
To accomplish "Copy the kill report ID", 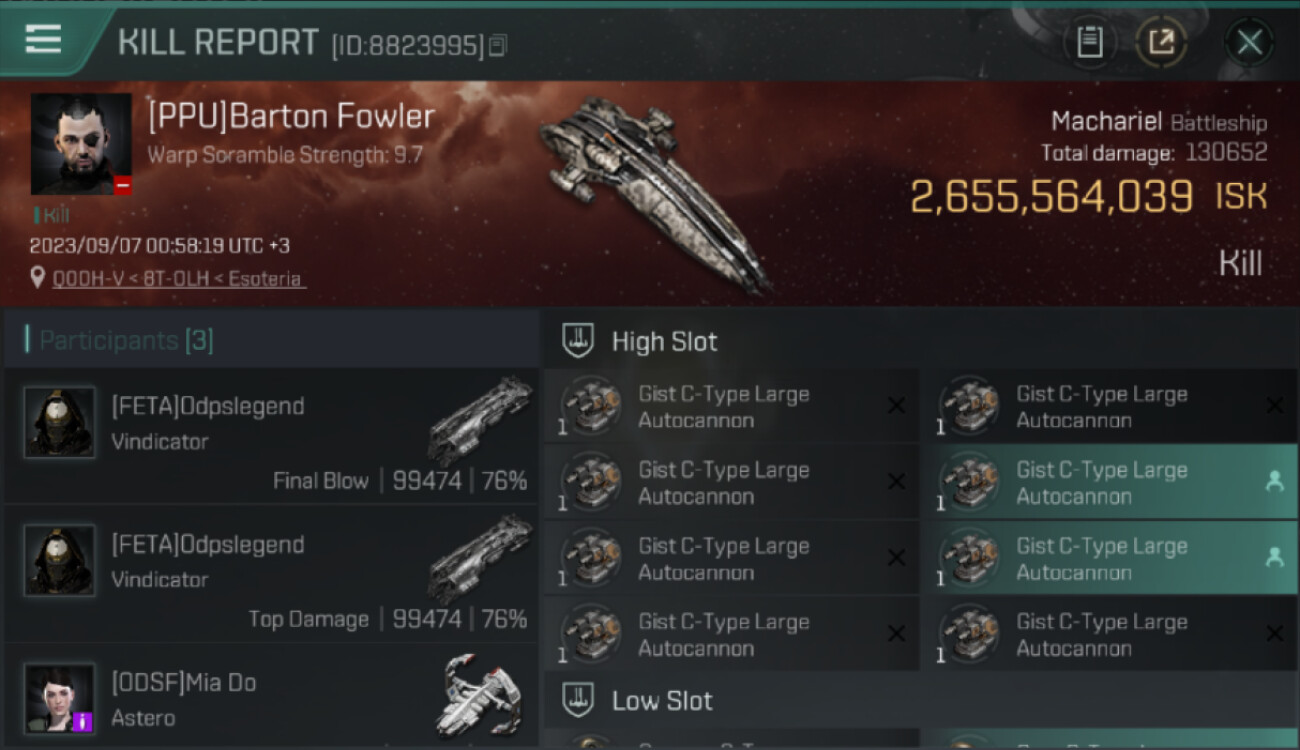I will (x=497, y=45).
